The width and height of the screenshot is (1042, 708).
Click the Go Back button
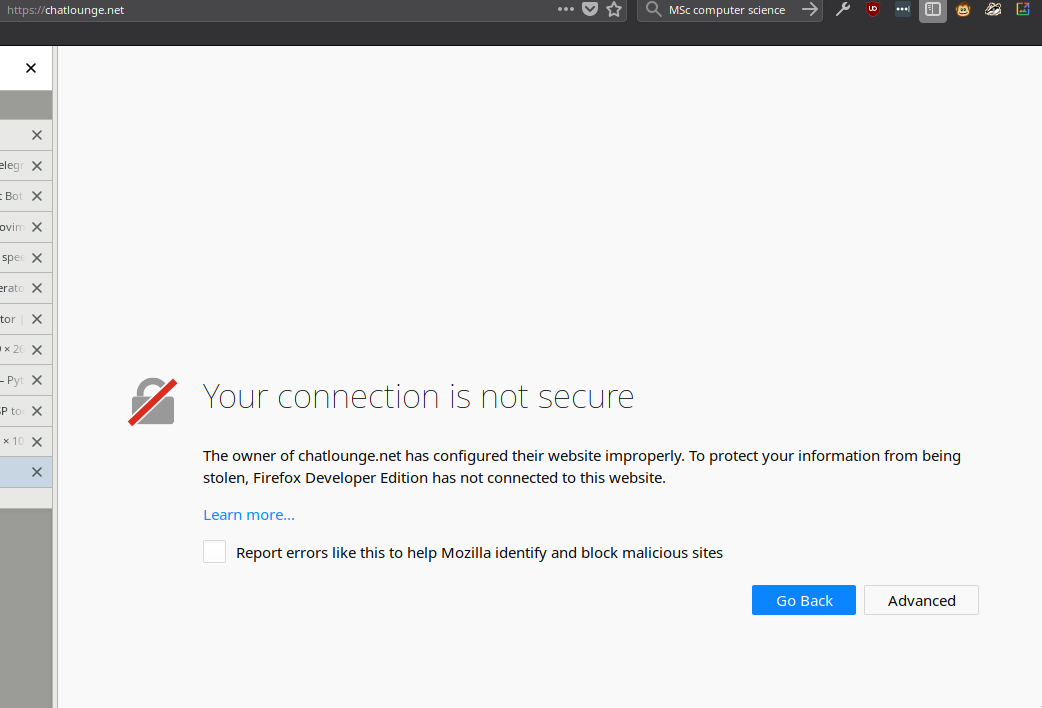tap(804, 600)
